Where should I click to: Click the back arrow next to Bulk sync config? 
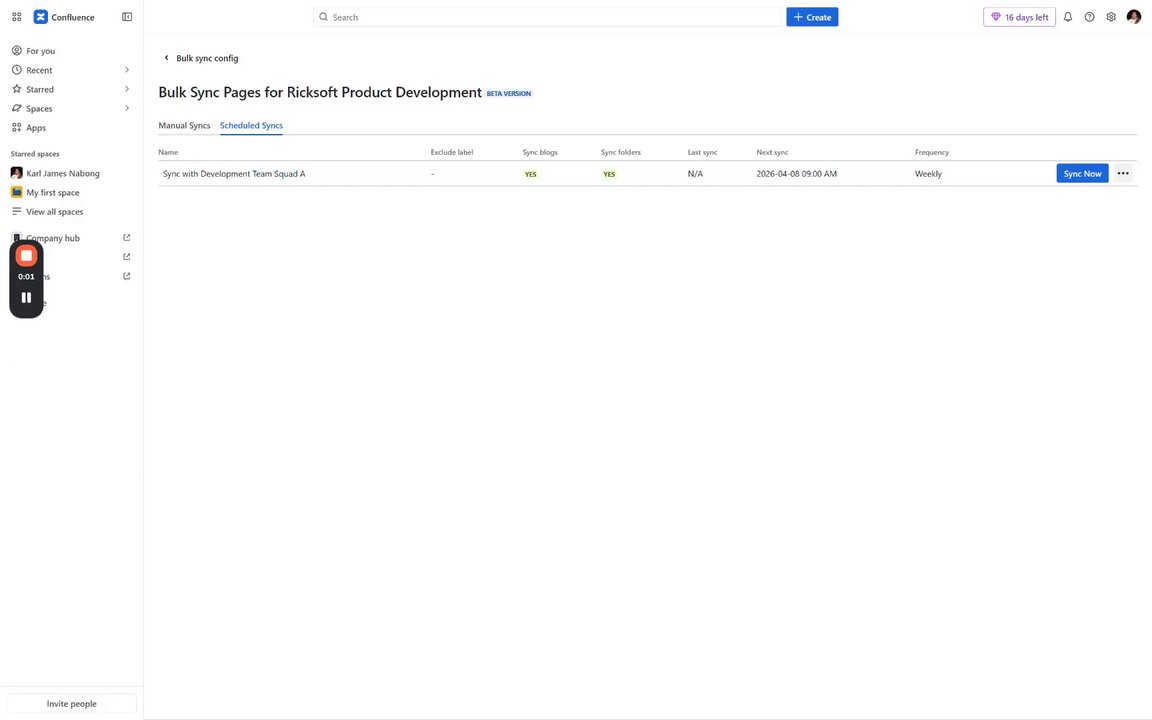click(166, 58)
